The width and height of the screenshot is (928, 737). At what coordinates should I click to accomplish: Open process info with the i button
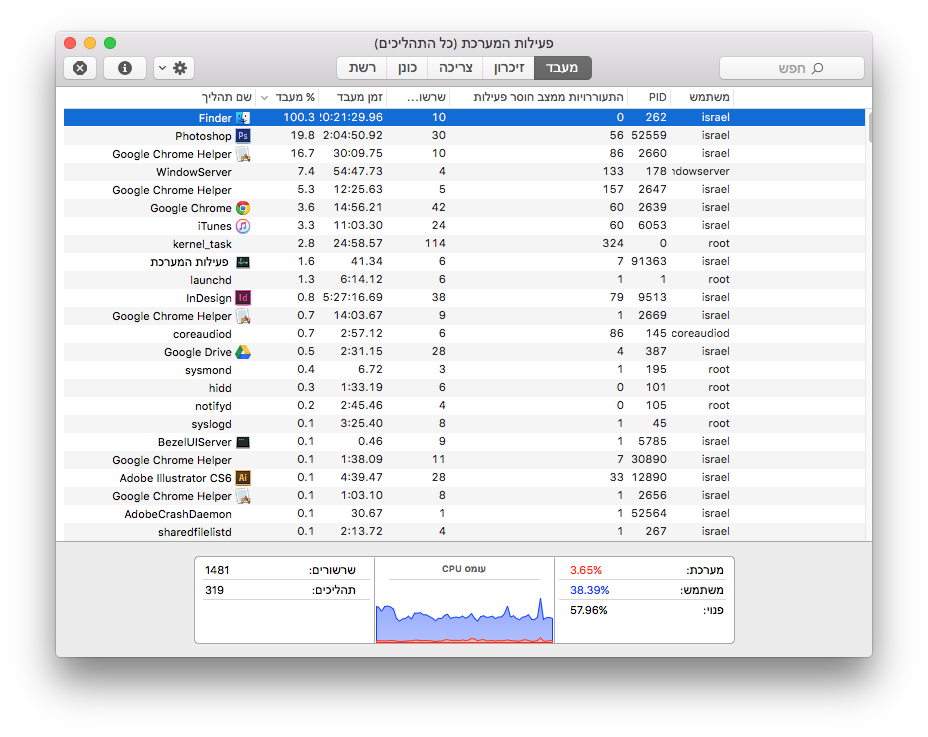click(125, 68)
